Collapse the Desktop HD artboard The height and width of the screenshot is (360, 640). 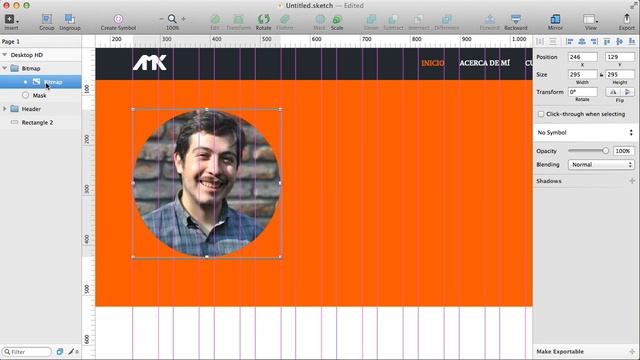coord(4,55)
